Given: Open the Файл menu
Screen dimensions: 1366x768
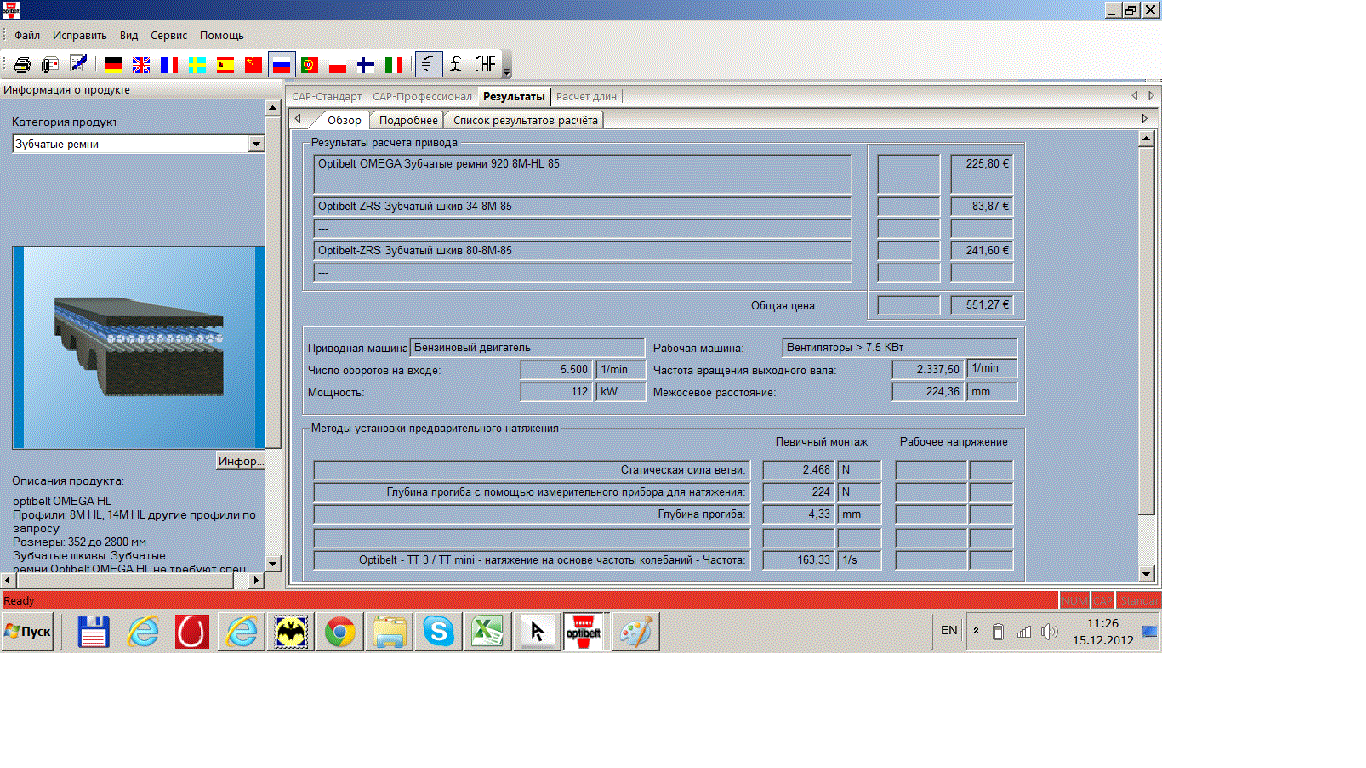Looking at the screenshot, I should pos(27,35).
